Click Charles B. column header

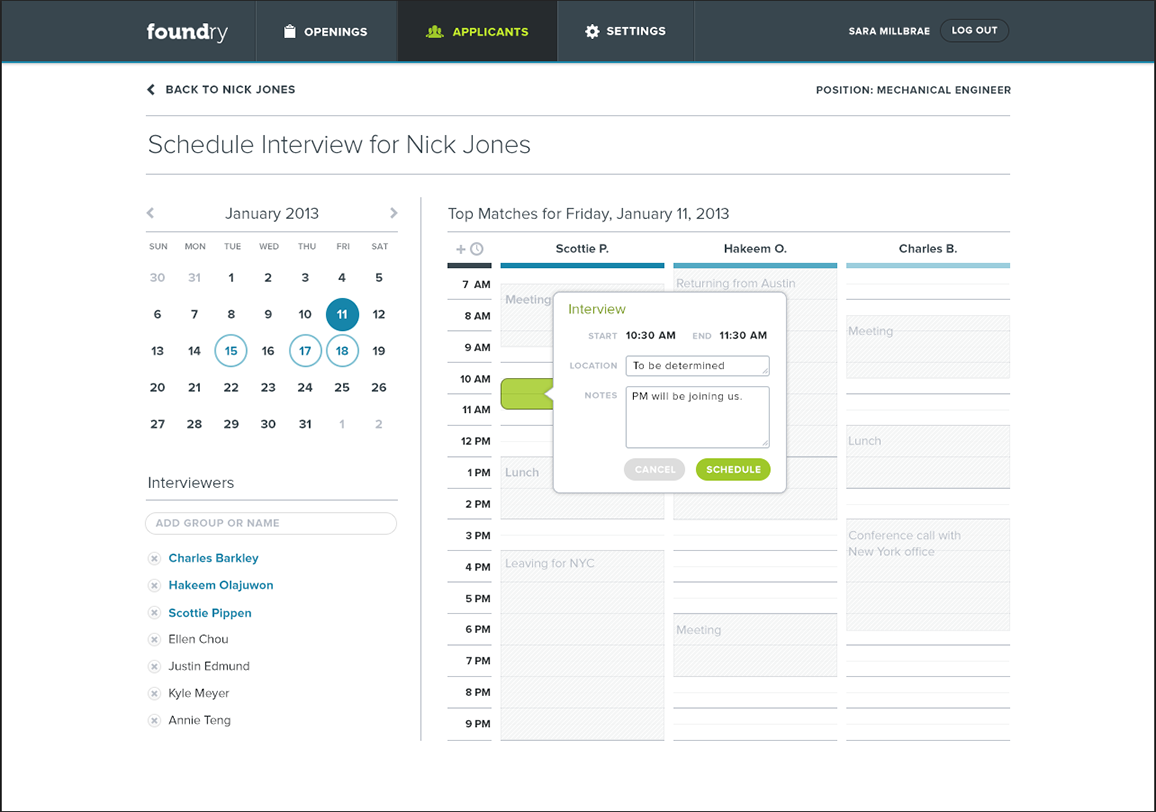coord(927,249)
